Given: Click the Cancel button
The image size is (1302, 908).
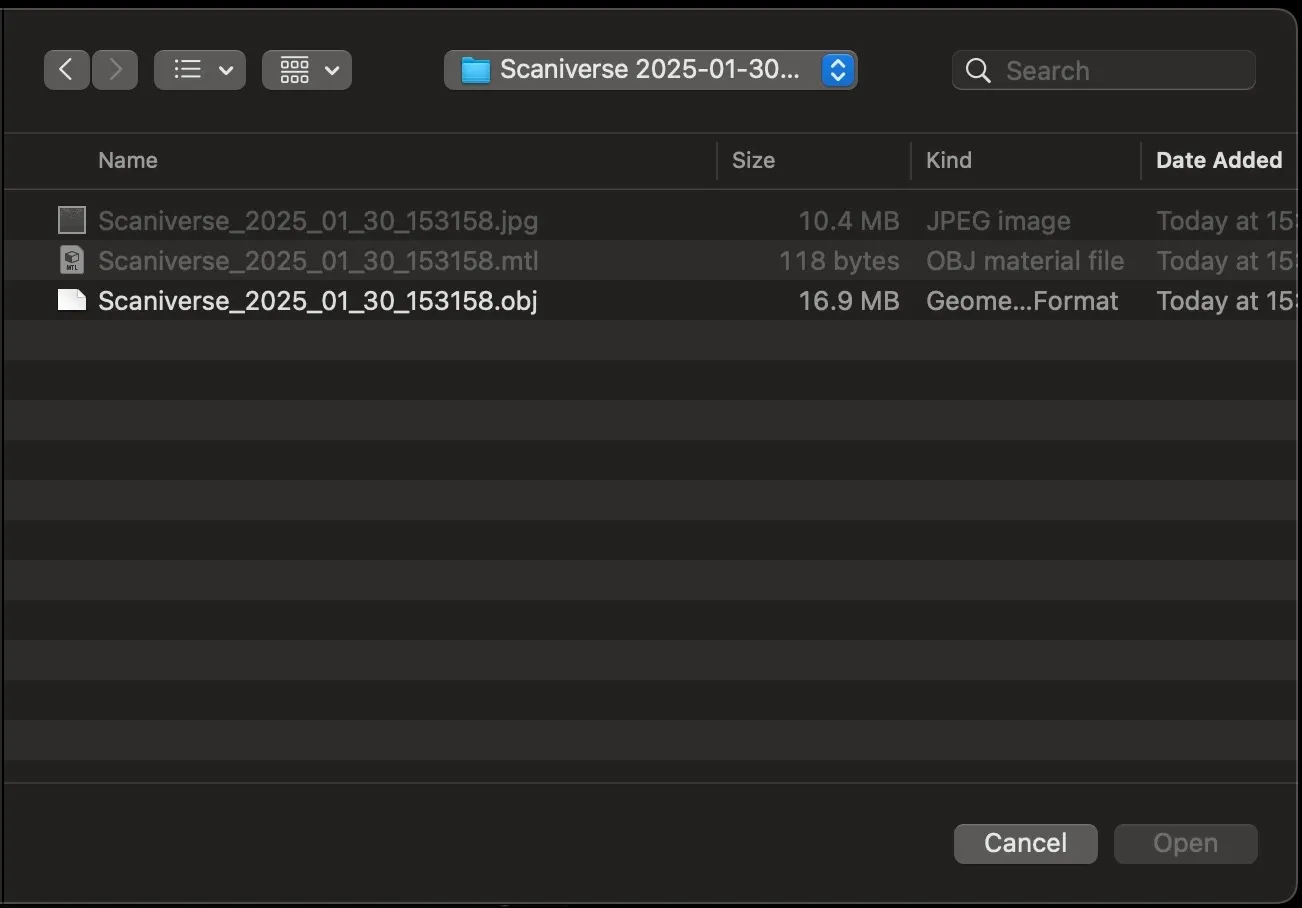Looking at the screenshot, I should coord(1025,843).
